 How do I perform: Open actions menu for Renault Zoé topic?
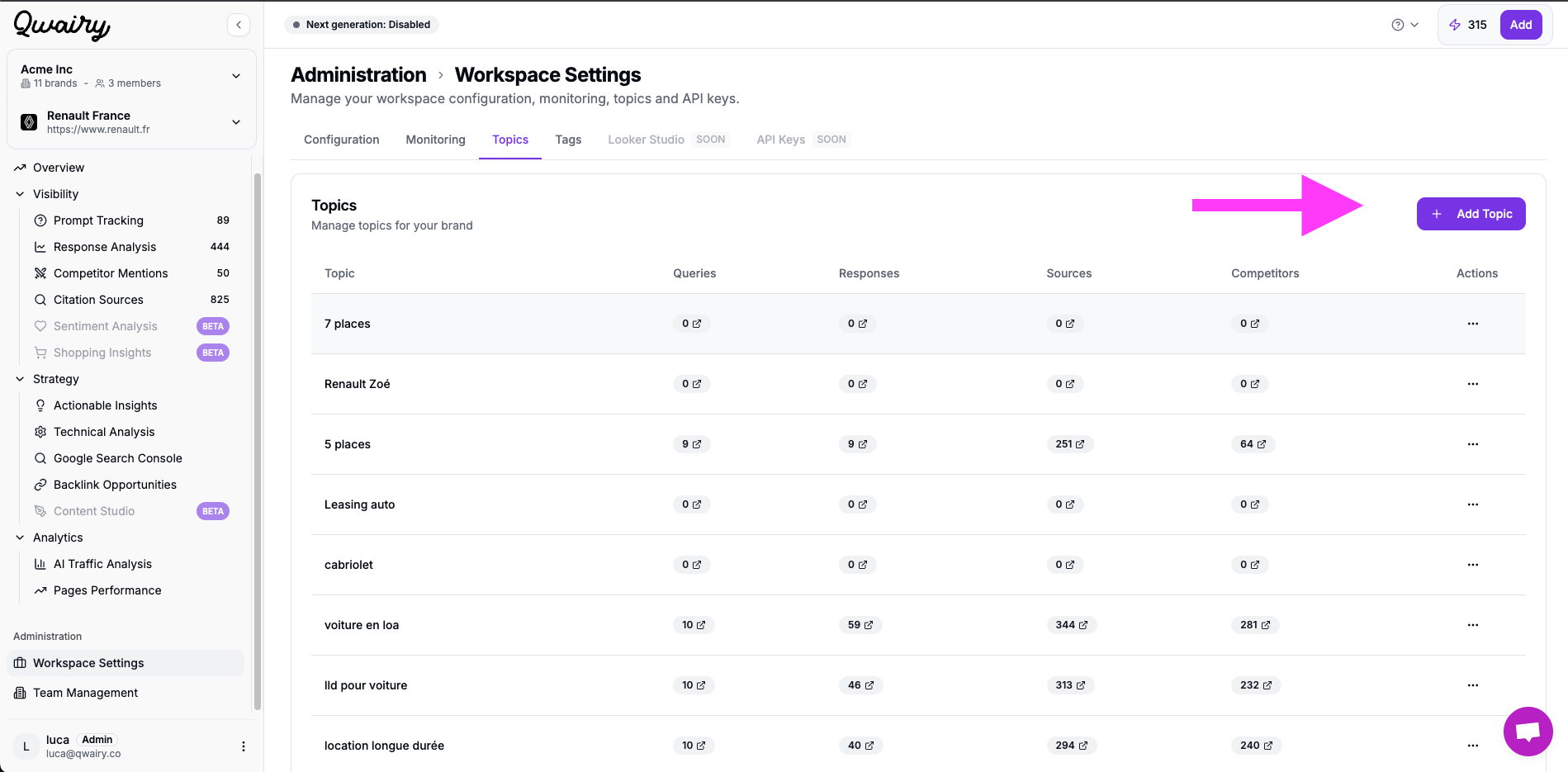[x=1472, y=384]
